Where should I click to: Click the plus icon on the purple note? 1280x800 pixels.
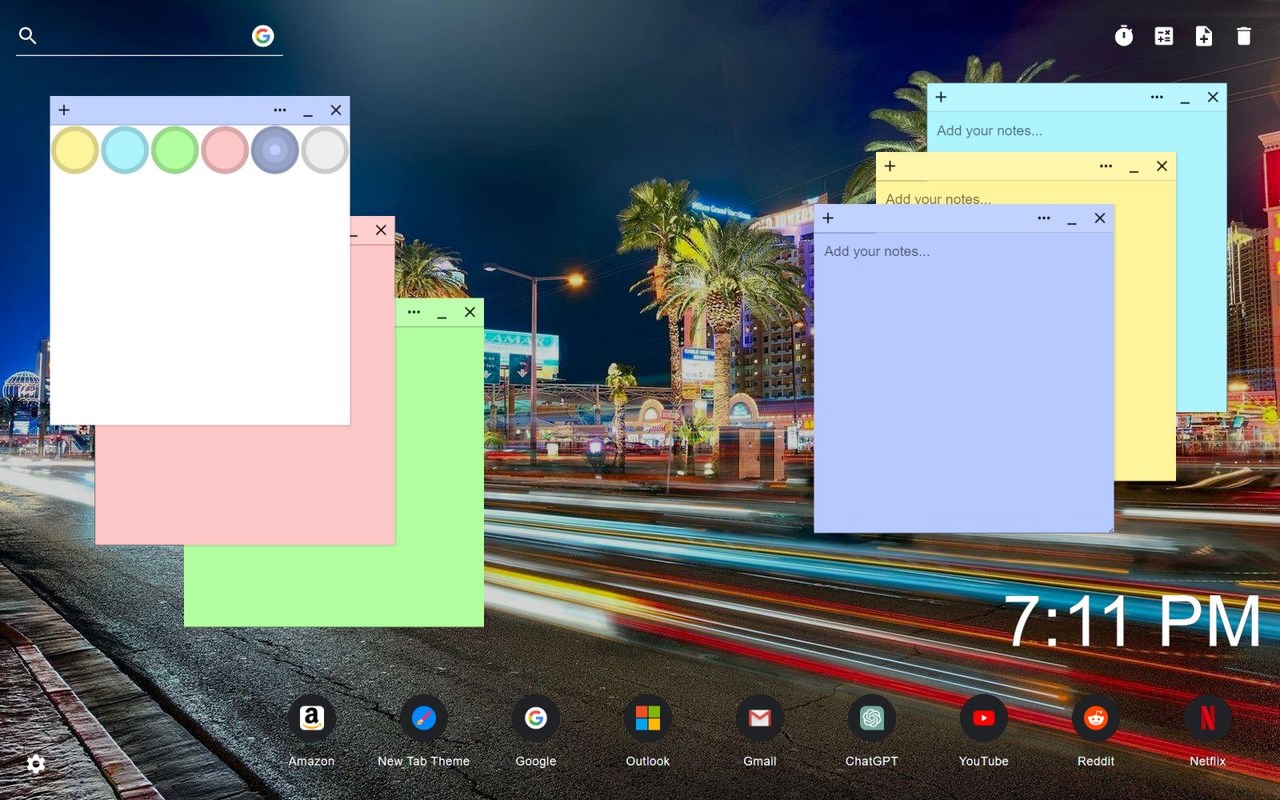click(x=828, y=218)
